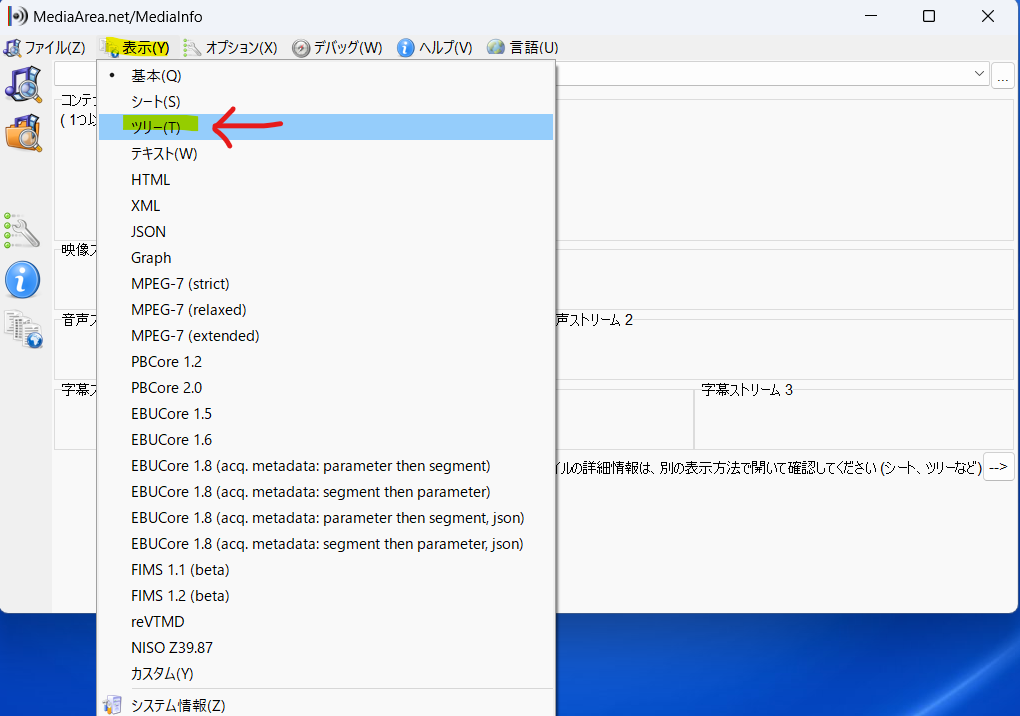Select 基本(Q) view option
The width and height of the screenshot is (1020, 716).
(x=326, y=75)
